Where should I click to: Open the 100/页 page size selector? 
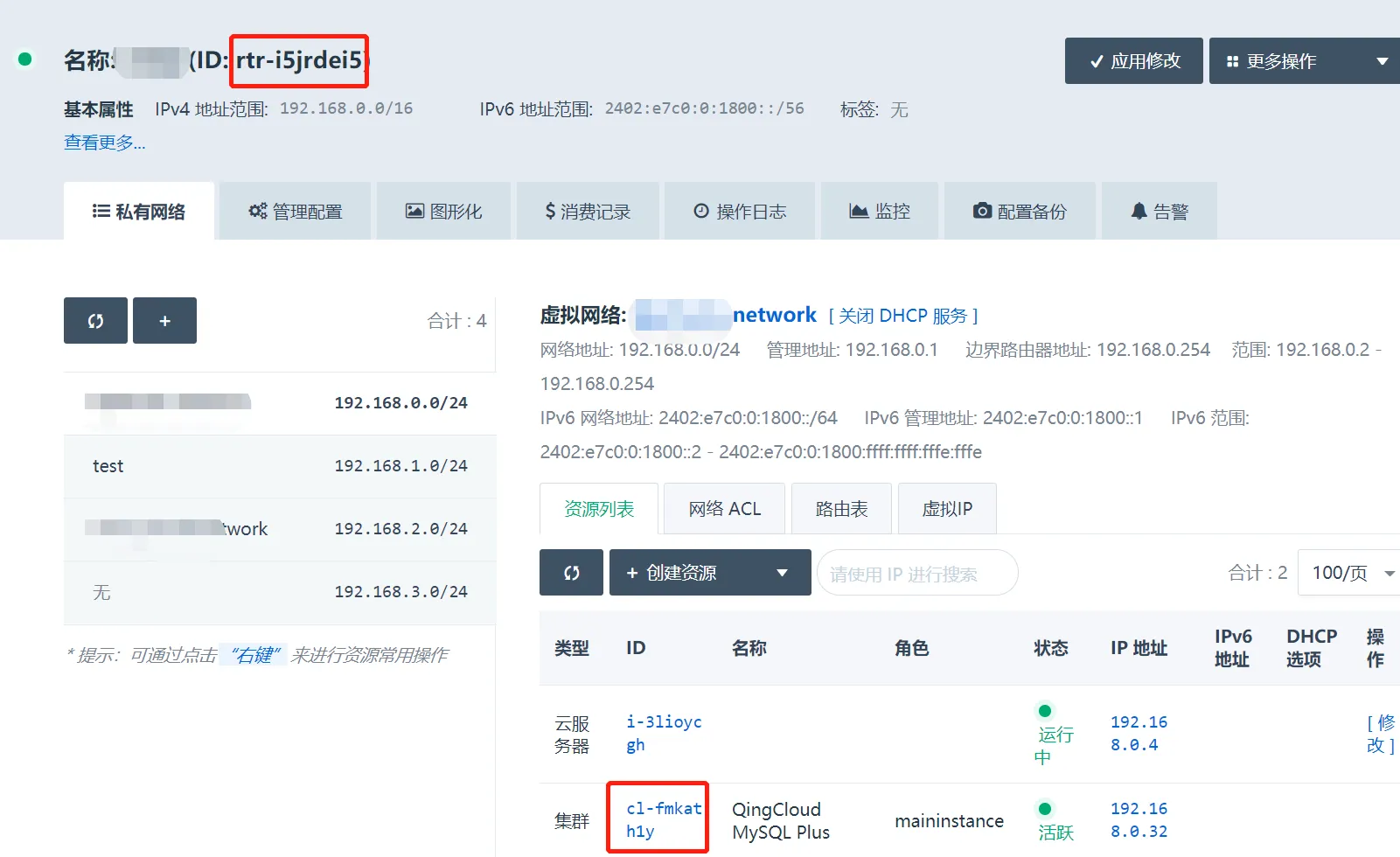tap(1351, 573)
